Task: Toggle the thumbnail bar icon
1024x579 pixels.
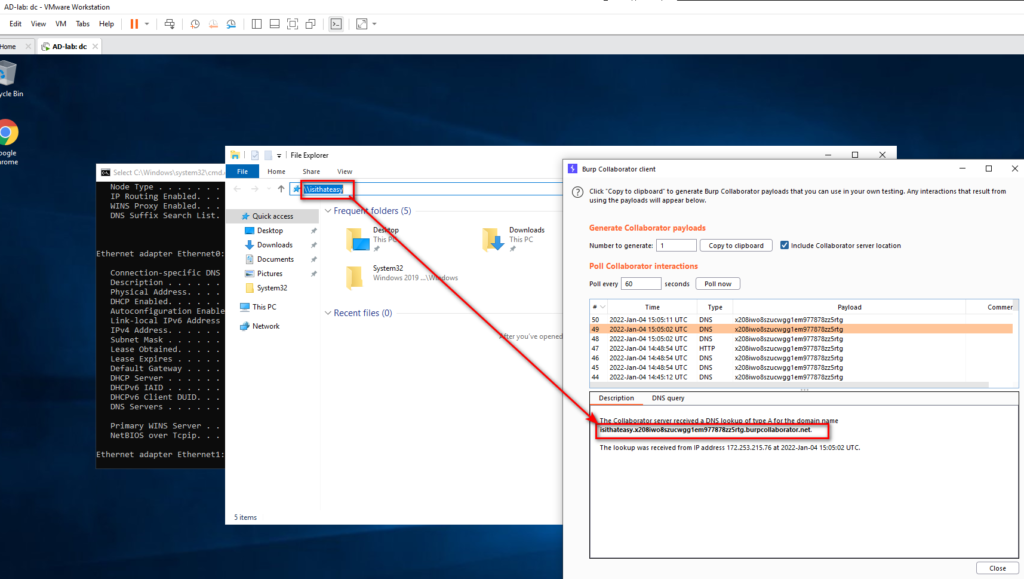Action: tap(275, 24)
